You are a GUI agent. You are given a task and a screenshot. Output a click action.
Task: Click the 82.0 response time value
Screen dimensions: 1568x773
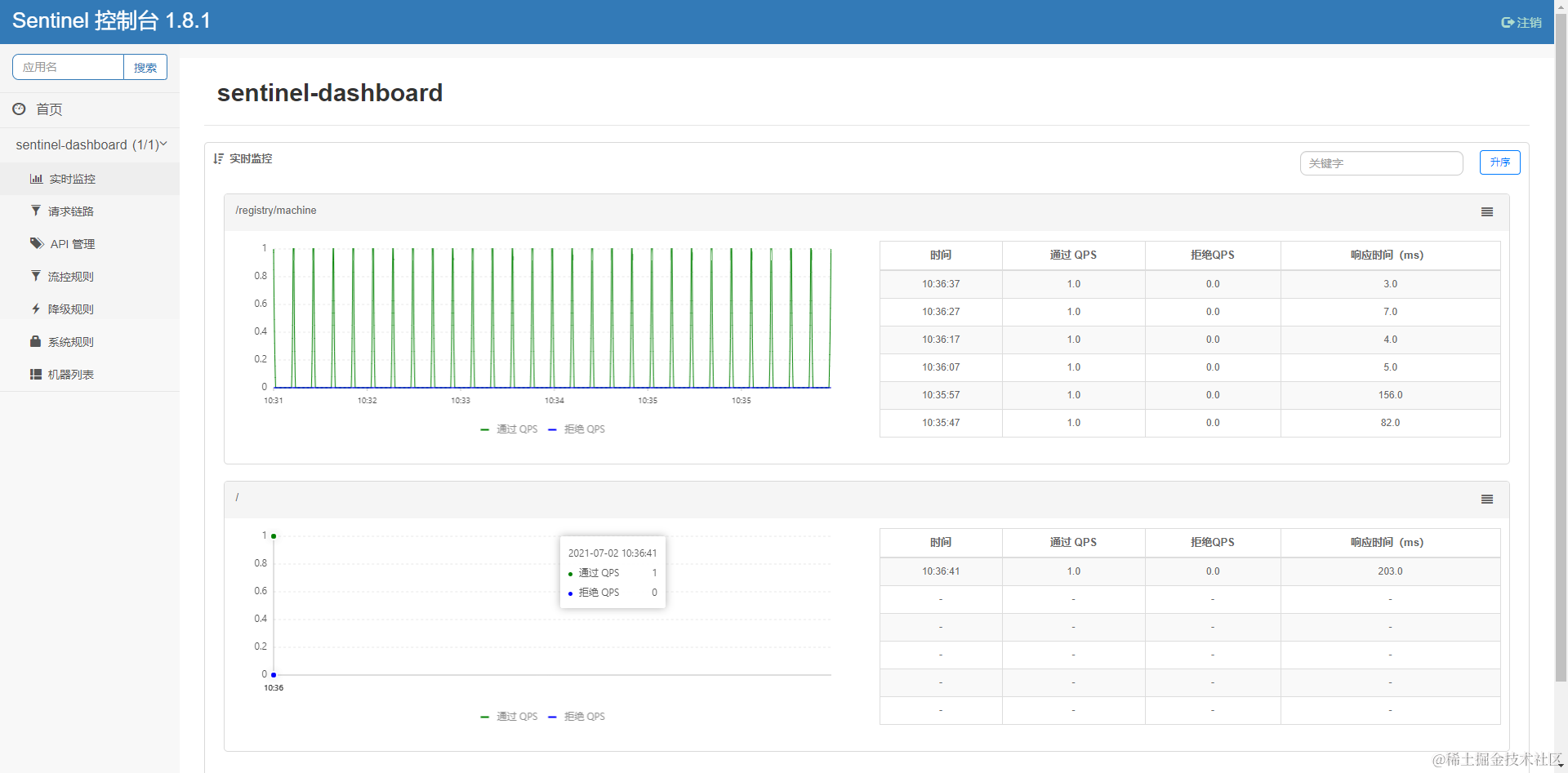coord(1390,423)
